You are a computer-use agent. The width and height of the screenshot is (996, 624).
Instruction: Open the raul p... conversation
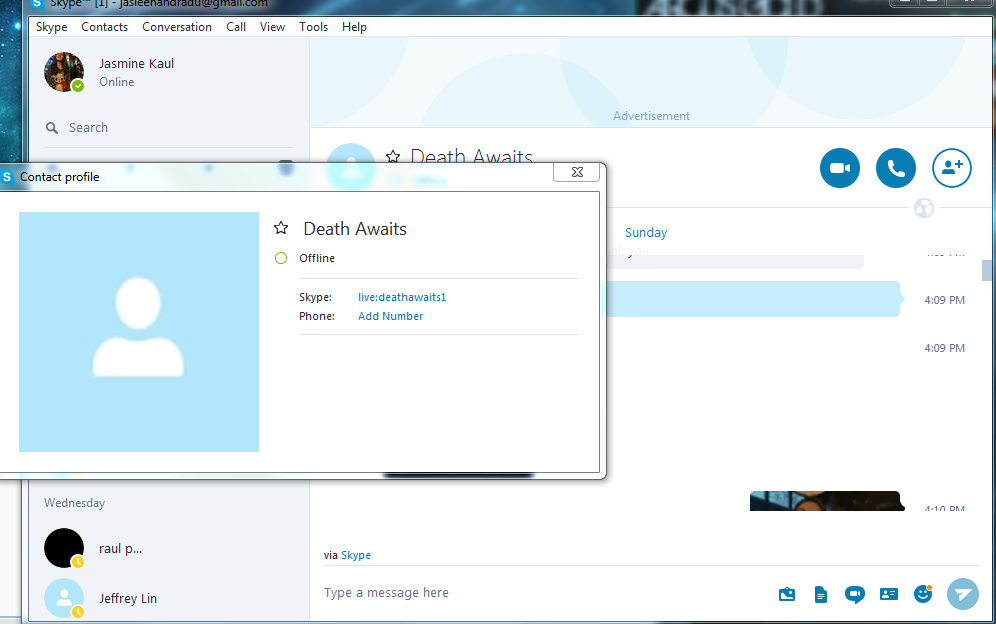tap(169, 548)
